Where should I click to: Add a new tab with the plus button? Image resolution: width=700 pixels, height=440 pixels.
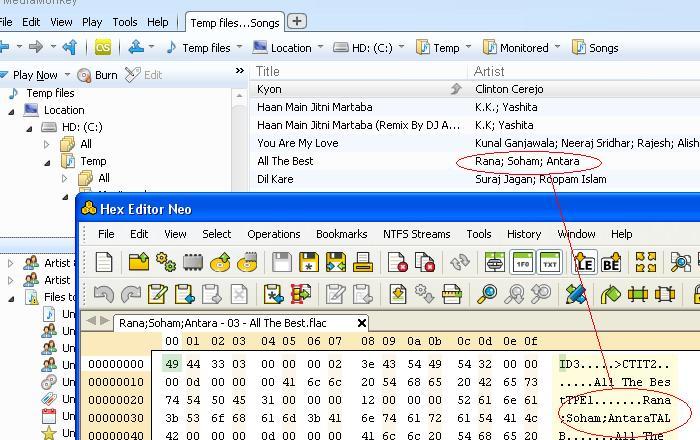[297, 21]
